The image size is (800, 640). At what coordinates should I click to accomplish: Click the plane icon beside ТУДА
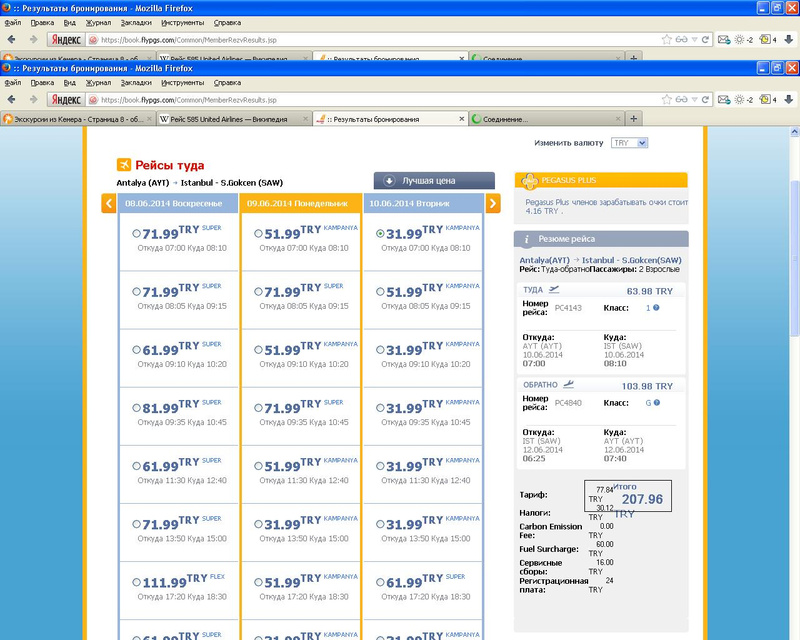pyautogui.click(x=553, y=291)
